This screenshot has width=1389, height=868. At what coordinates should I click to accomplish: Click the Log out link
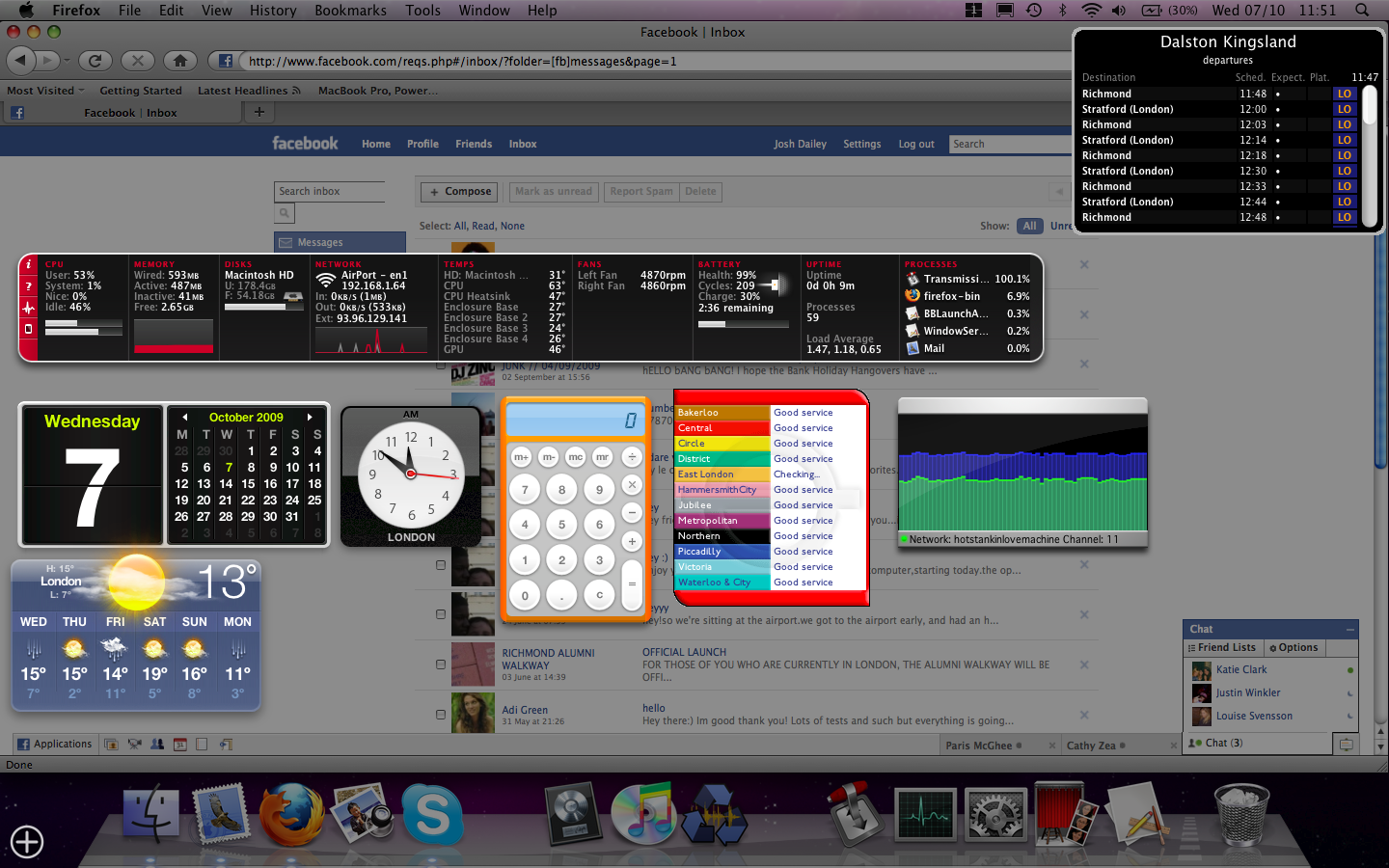click(x=916, y=144)
